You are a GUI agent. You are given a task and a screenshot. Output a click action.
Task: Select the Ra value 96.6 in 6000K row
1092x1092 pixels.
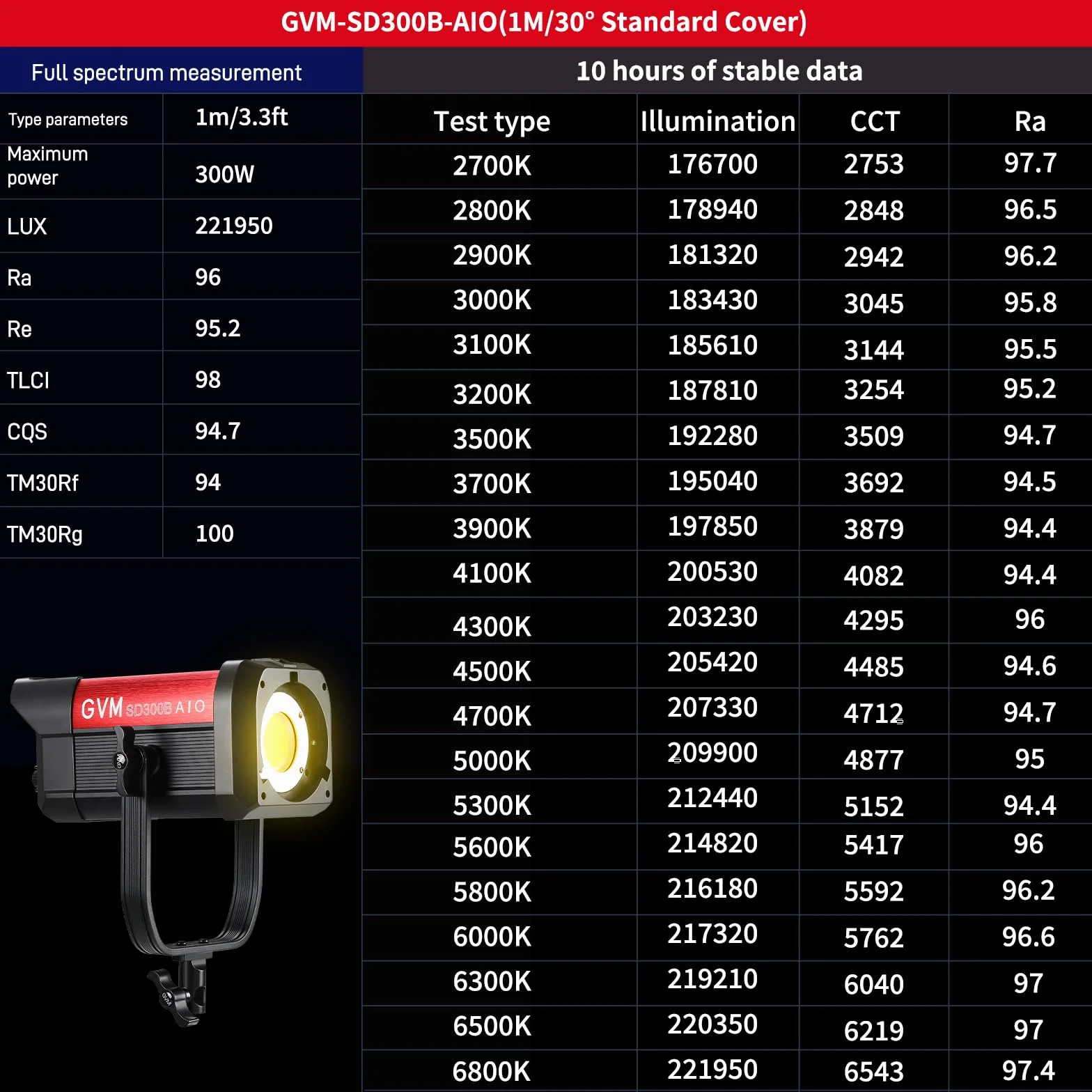coord(1029,937)
